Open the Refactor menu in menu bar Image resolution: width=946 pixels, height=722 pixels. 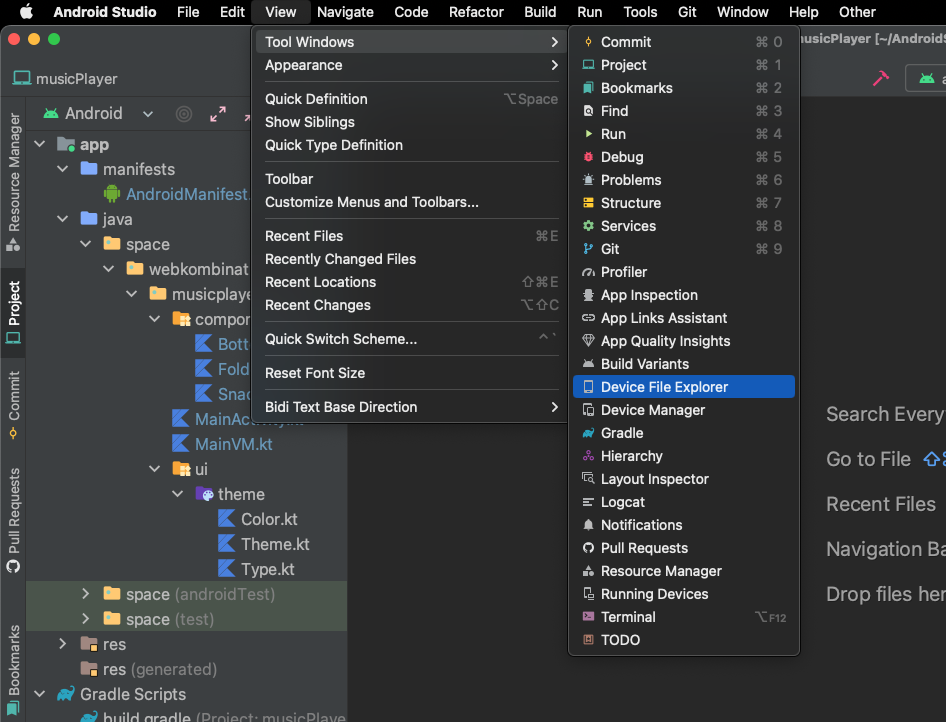pos(476,12)
